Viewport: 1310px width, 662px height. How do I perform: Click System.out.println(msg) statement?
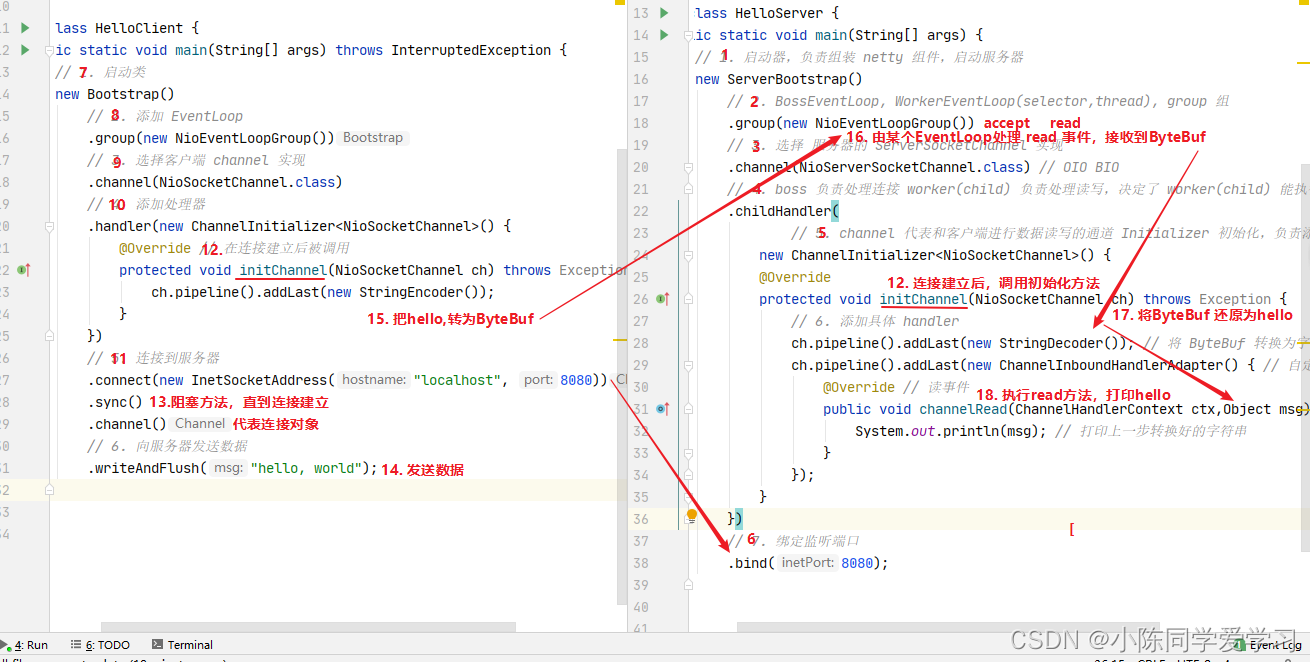pyautogui.click(x=951, y=431)
